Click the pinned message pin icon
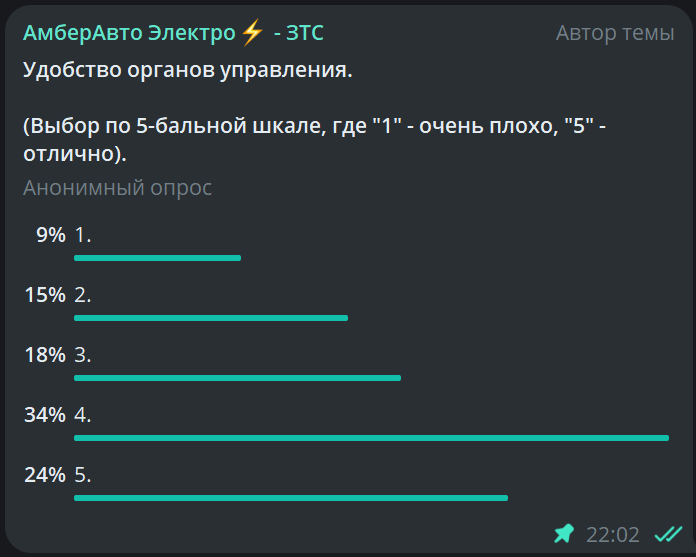Image resolution: width=696 pixels, height=557 pixels. pyautogui.click(x=564, y=533)
